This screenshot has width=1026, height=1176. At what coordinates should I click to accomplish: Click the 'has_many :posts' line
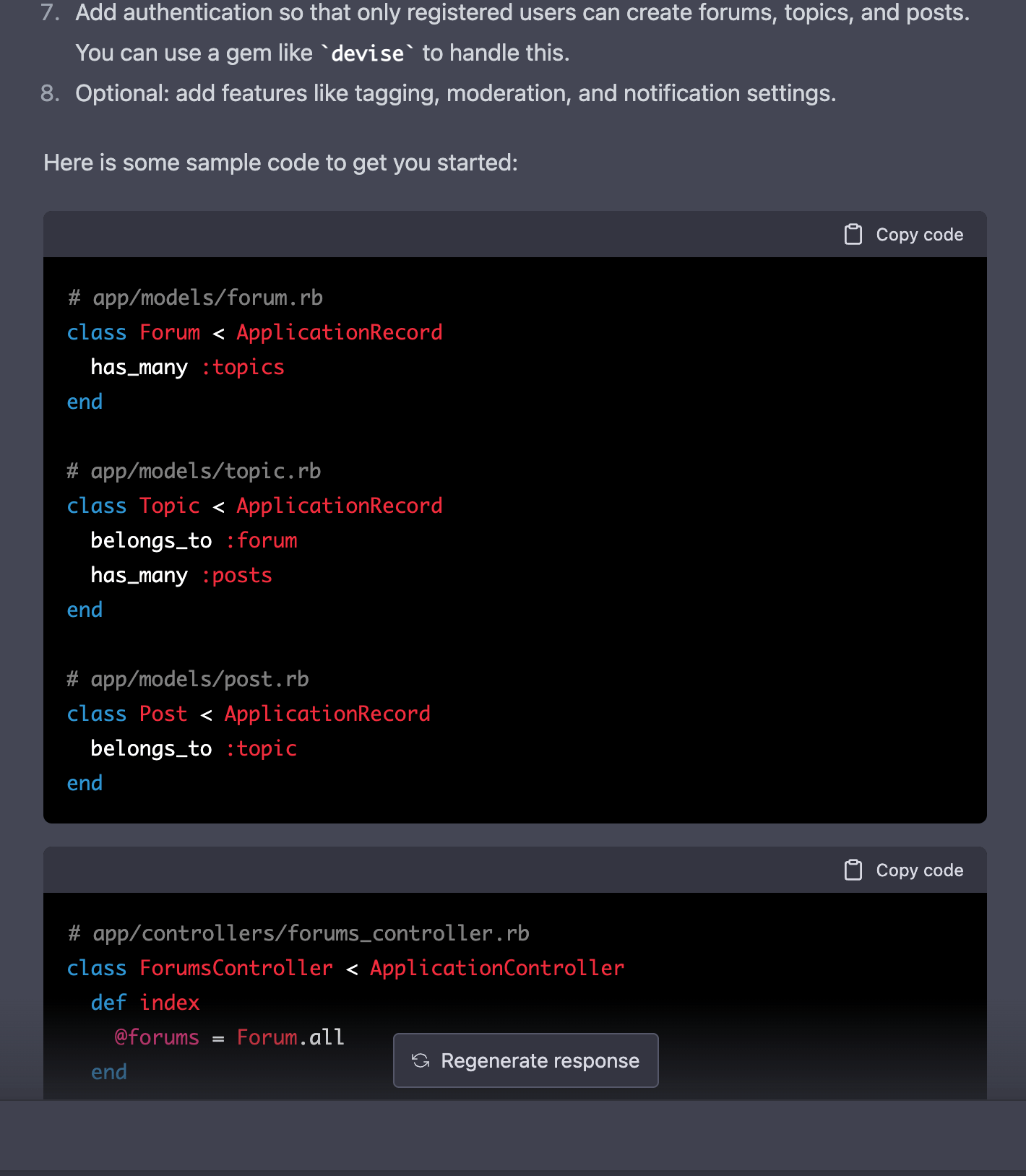(x=181, y=575)
